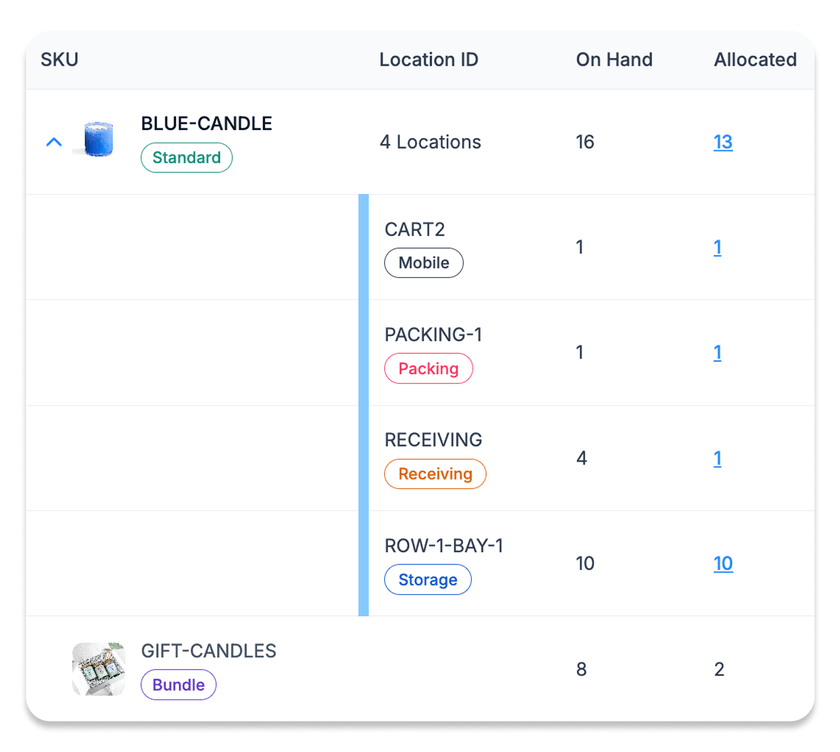Collapse the BLUE-CANDLE row chevron

click(x=54, y=142)
